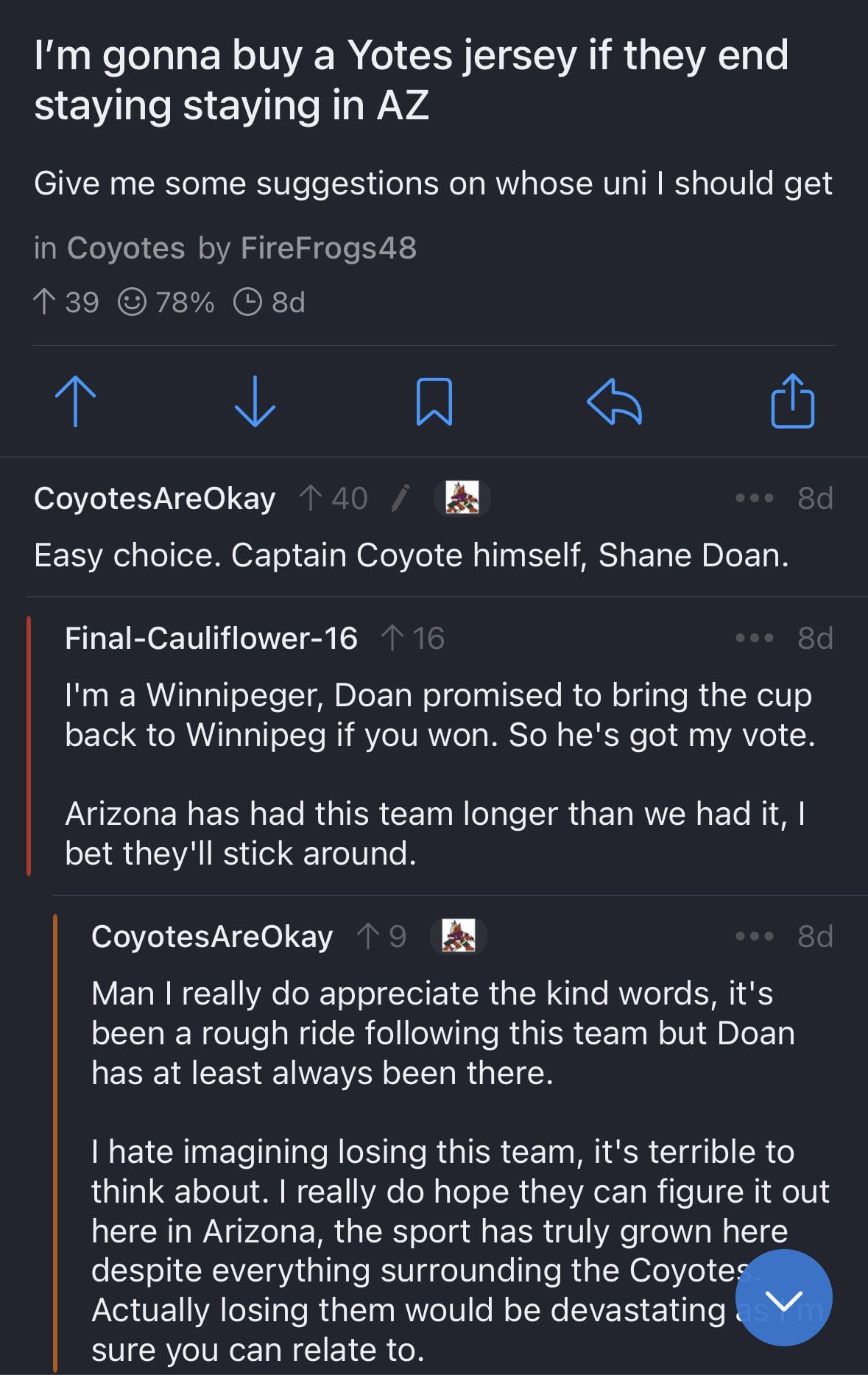Bookmark this post
The image size is (868, 1375).
click(434, 402)
